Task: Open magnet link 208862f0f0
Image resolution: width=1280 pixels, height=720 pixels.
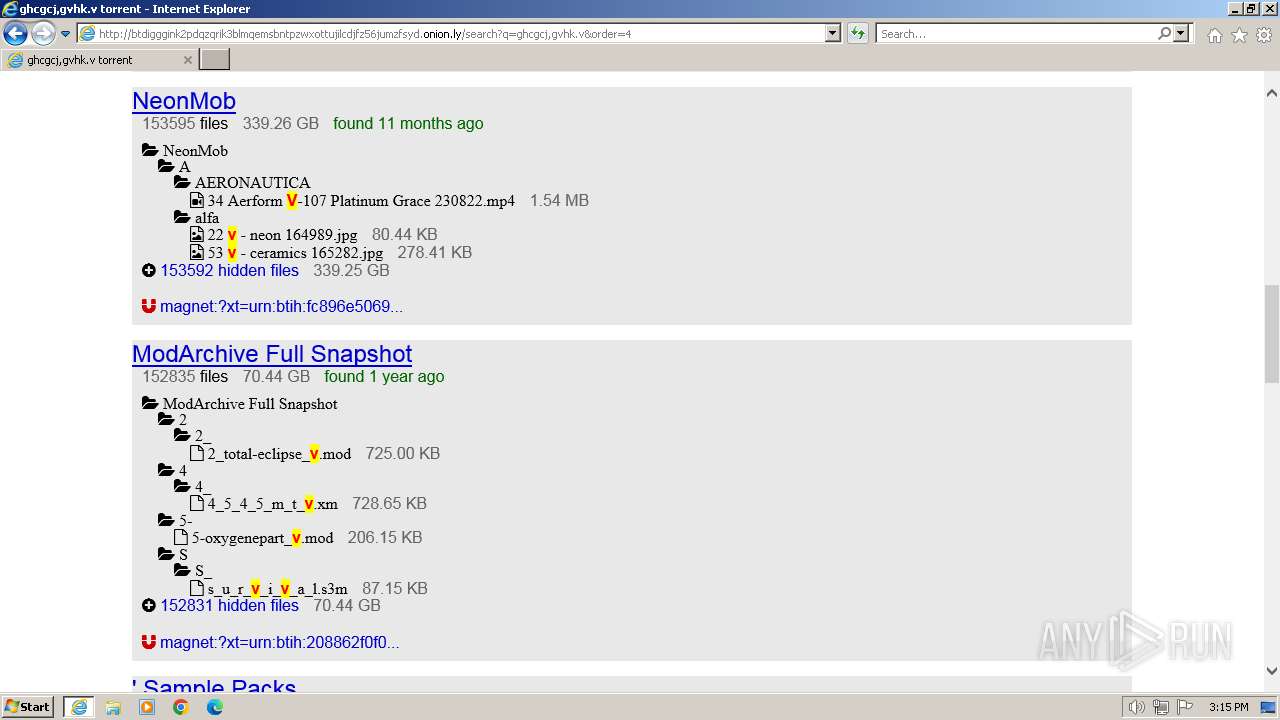Action: coord(279,642)
